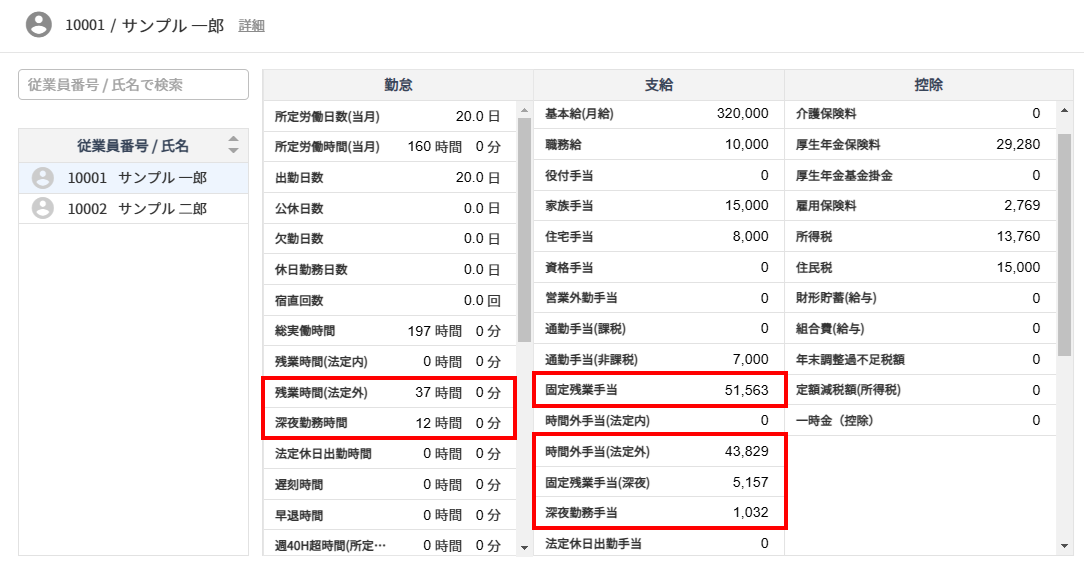Select employee 10001 サンプル 一郎 in list
This screenshot has width=1084, height=564.
(x=133, y=178)
